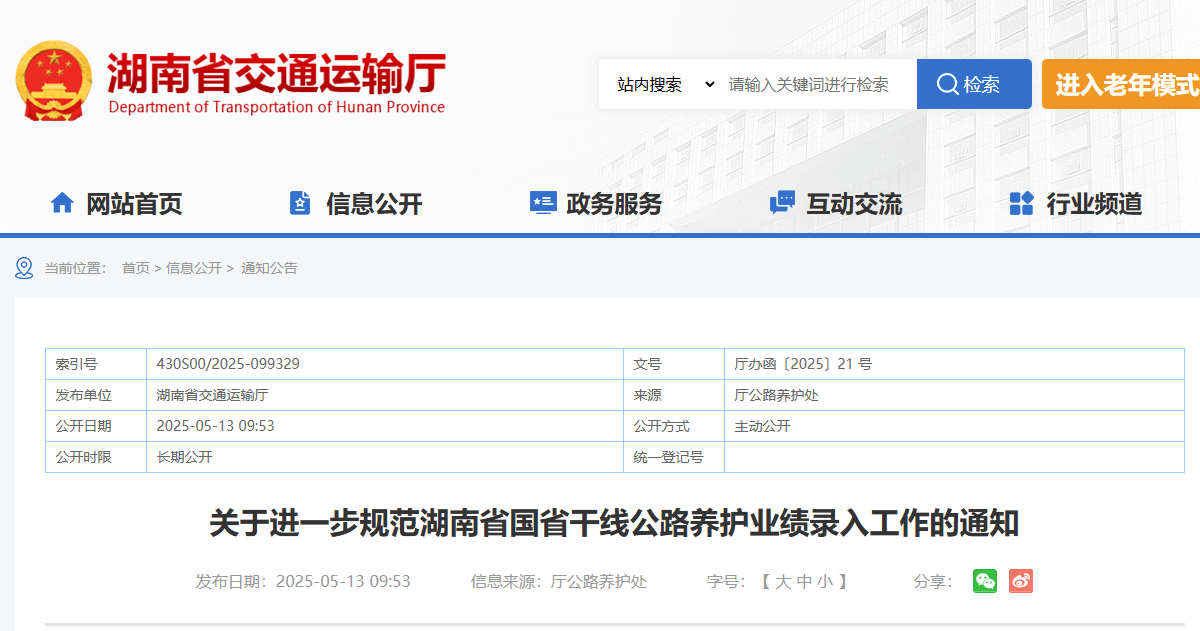The width and height of the screenshot is (1200, 631).
Task: Open the 站内搜索 scope dropdown
Action: (x=665, y=85)
